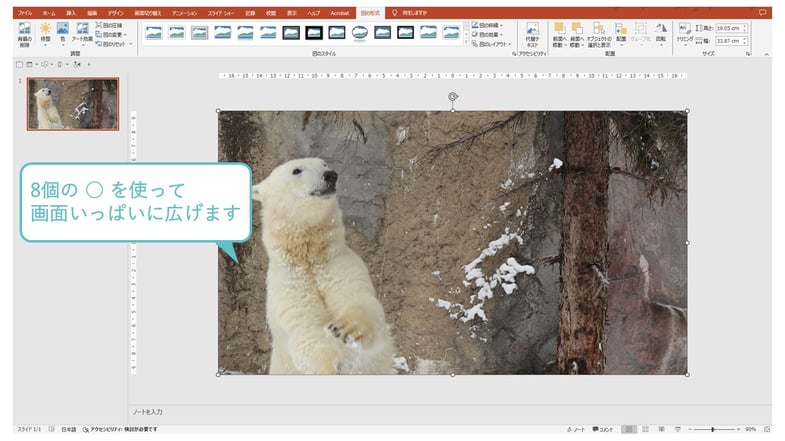The width and height of the screenshot is (785, 441).
Task: Toggle Comments (コメント) pane in status bar
Action: click(x=603, y=429)
